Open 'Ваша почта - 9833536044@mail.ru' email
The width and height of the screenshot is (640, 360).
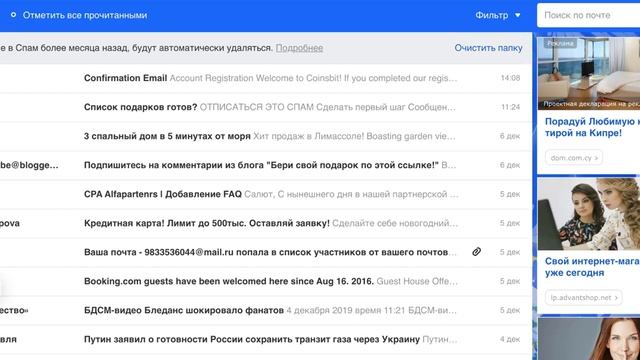(265, 252)
